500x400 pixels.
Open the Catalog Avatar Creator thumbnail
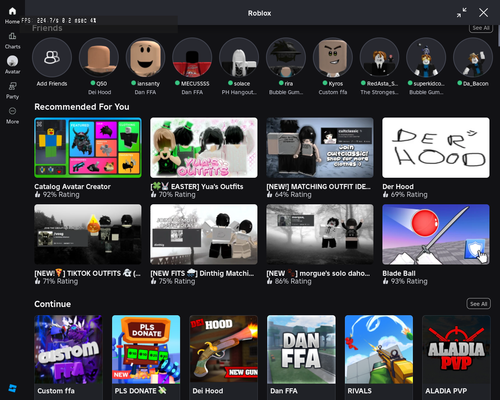(x=88, y=147)
